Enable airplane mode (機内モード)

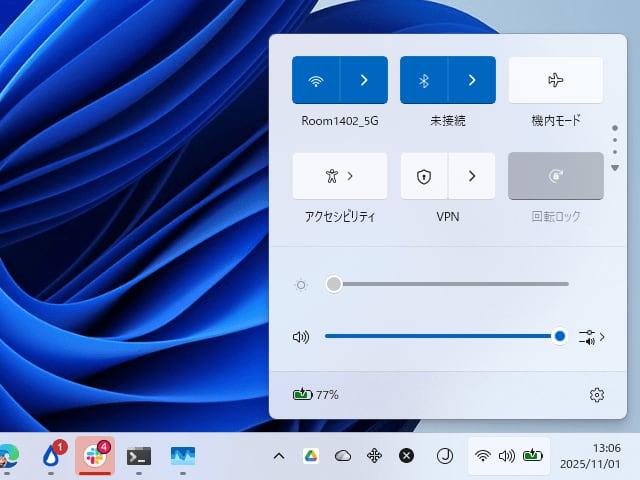tap(555, 80)
